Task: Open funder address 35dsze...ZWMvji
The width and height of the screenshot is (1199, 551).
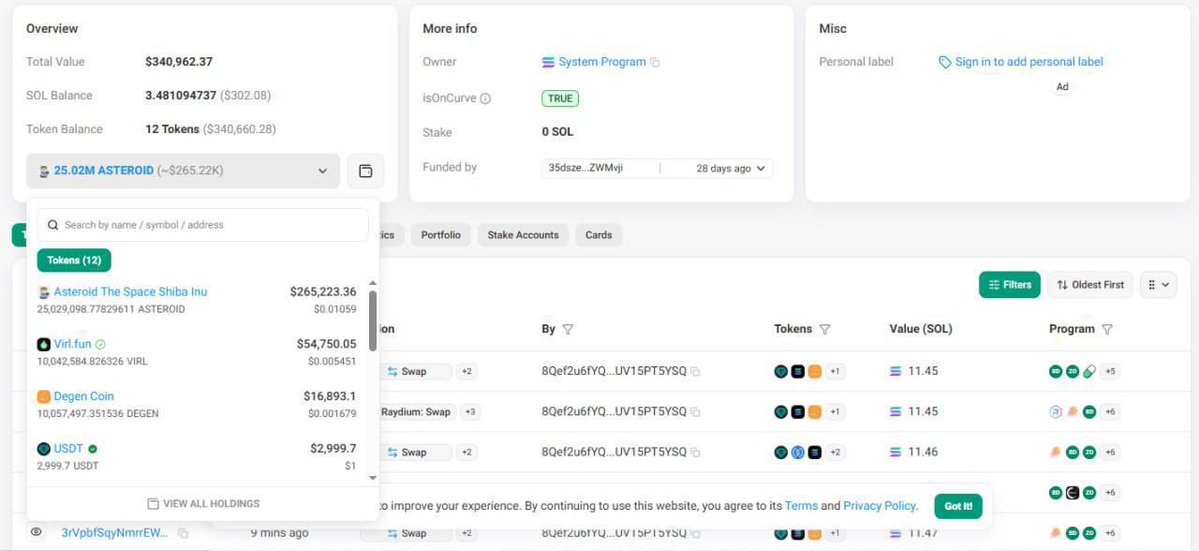Action: 586,168
